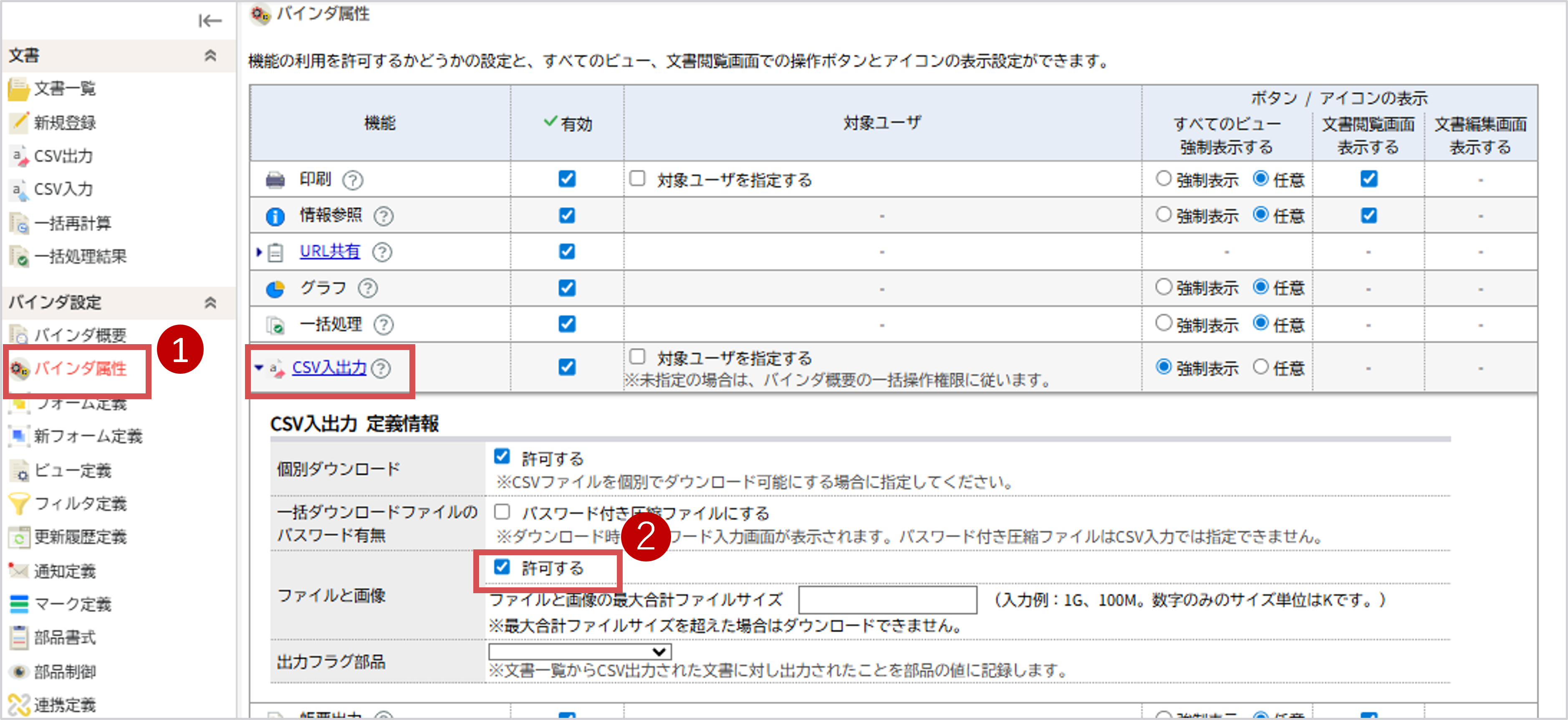Viewport: 1568px width, 720px height.
Task: Toggle 許可する for ファイルと画像
Action: tap(502, 567)
